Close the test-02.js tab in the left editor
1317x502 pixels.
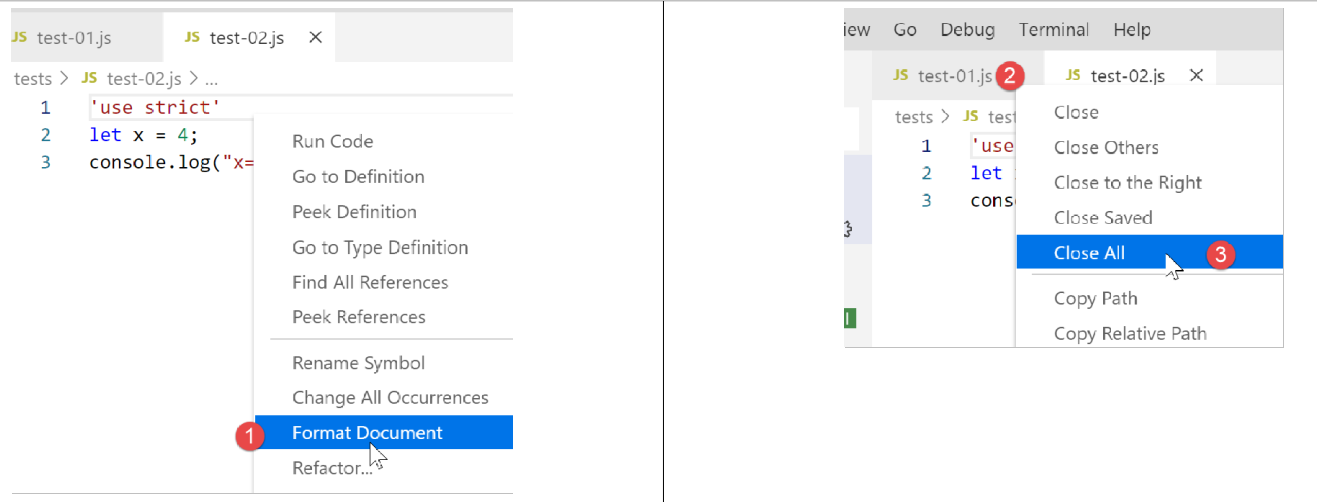click(315, 38)
